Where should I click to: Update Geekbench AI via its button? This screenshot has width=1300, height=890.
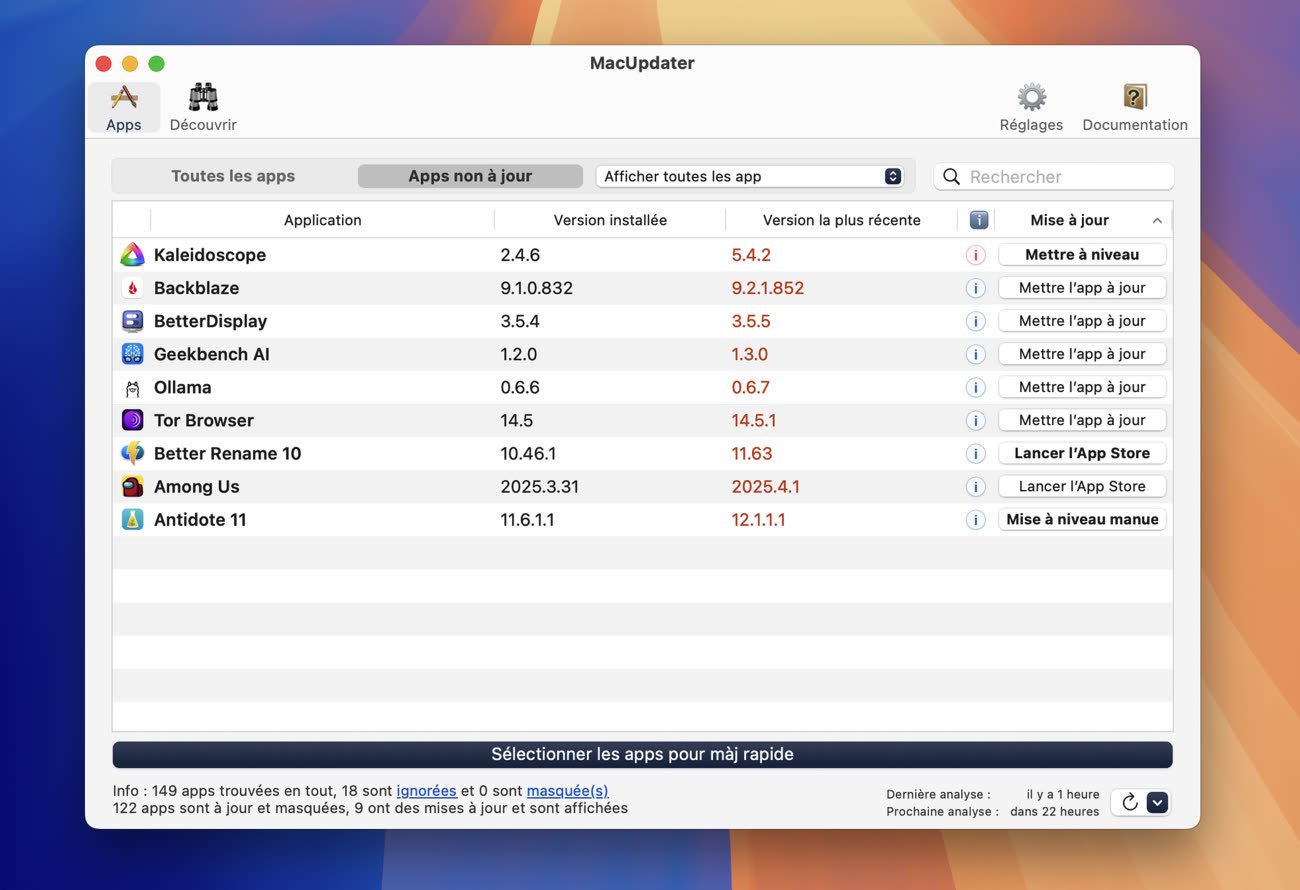point(1082,354)
